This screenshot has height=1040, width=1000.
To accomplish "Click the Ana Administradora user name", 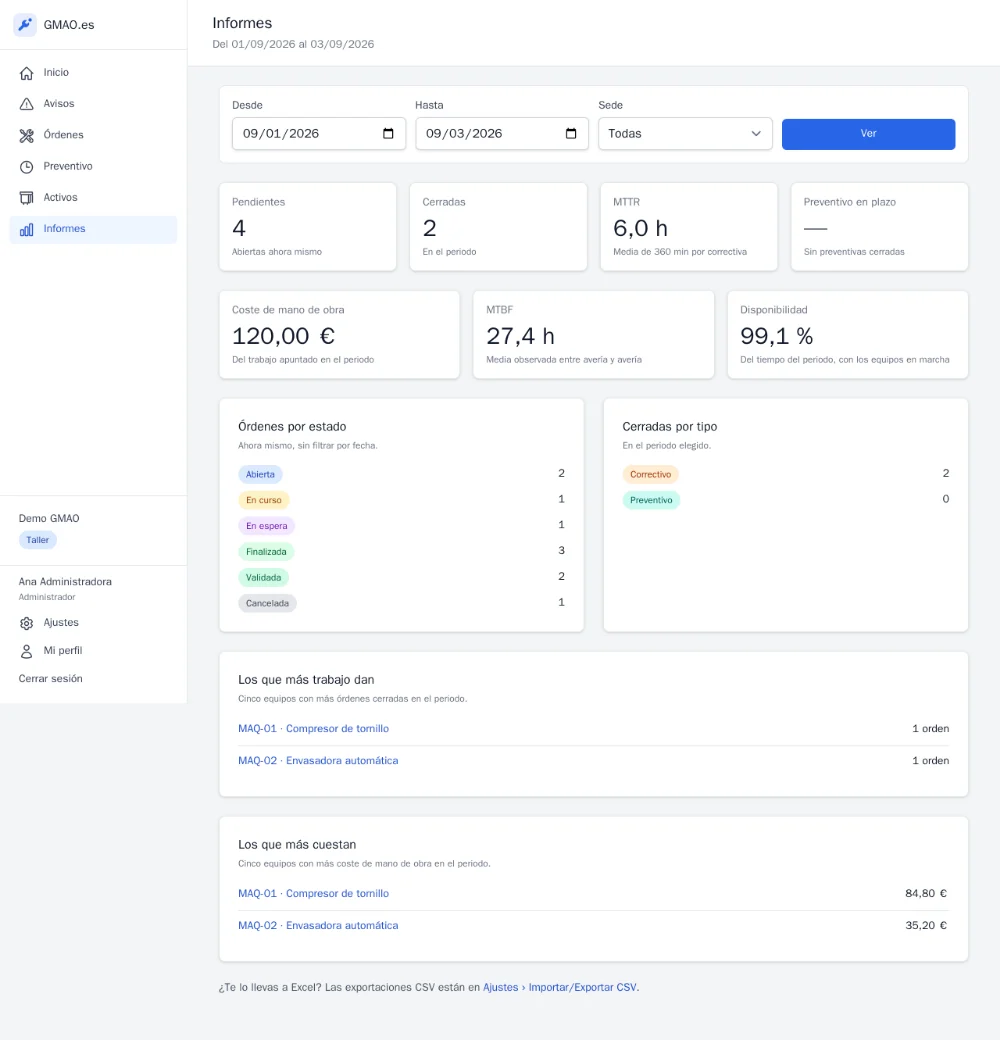I will (x=65, y=582).
